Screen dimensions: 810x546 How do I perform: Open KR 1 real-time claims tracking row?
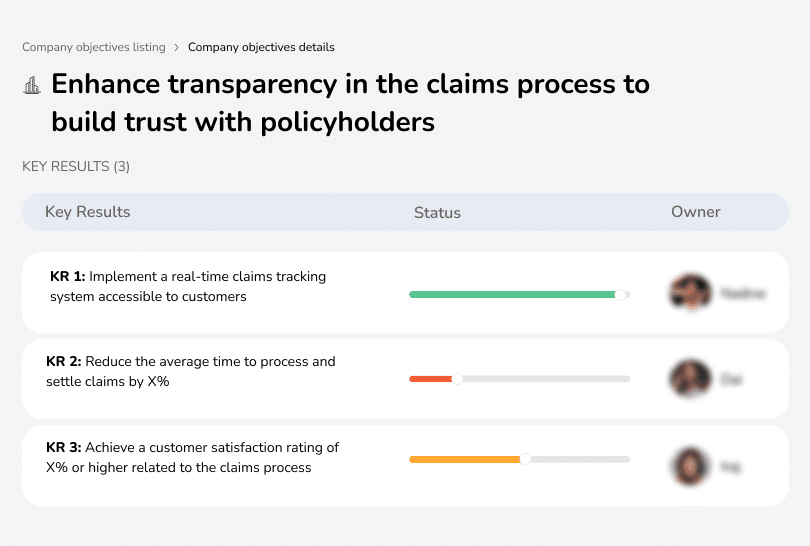(188, 286)
